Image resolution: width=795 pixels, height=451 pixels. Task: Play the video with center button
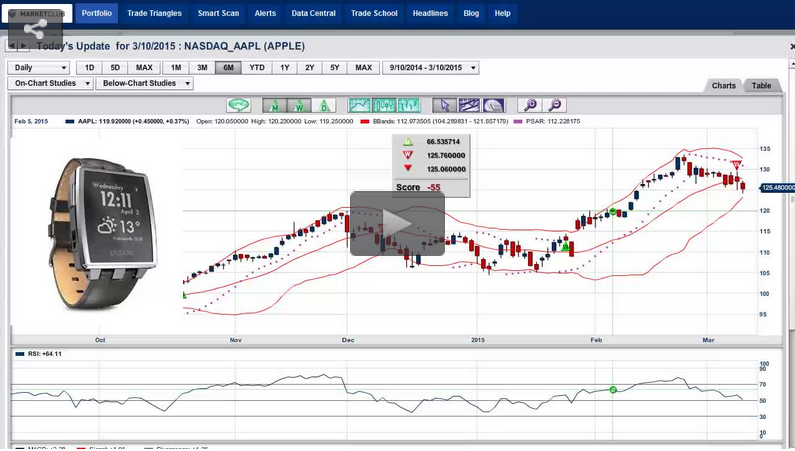click(x=397, y=223)
